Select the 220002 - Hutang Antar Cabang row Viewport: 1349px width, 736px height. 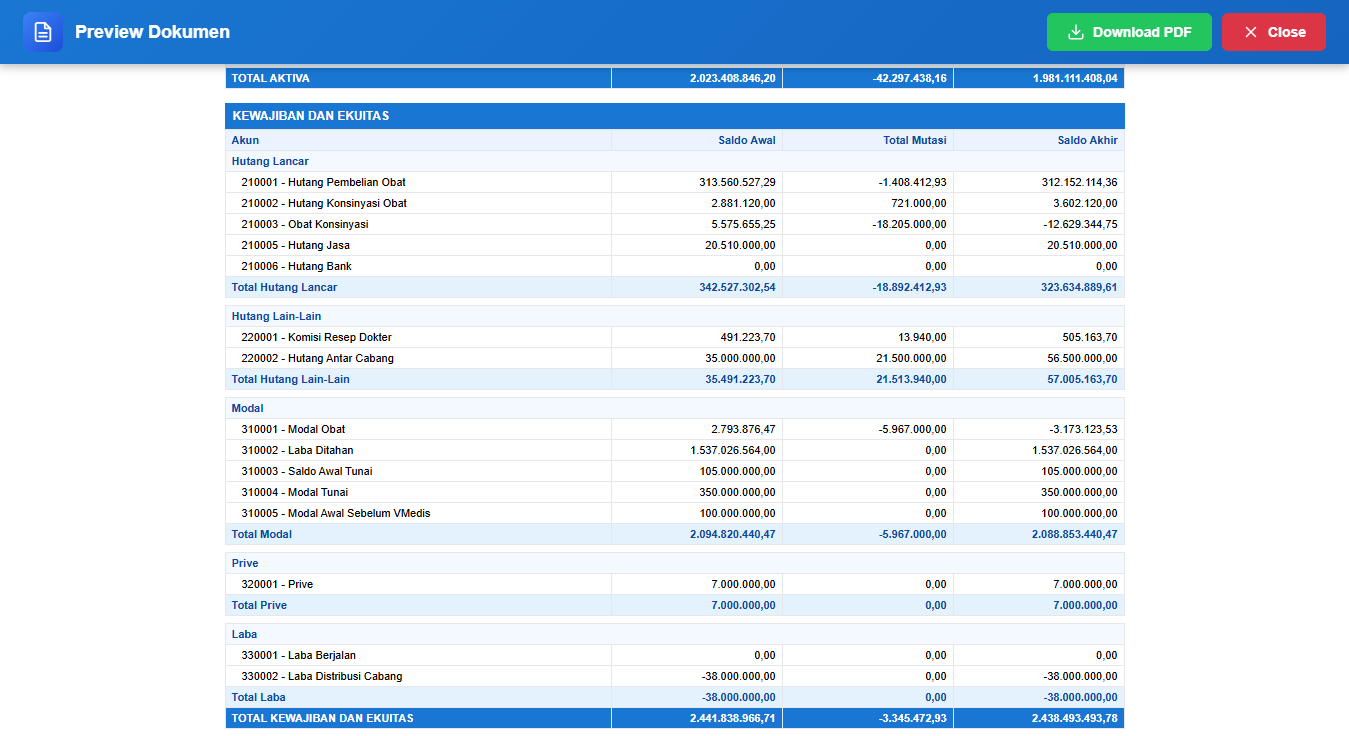[675, 358]
